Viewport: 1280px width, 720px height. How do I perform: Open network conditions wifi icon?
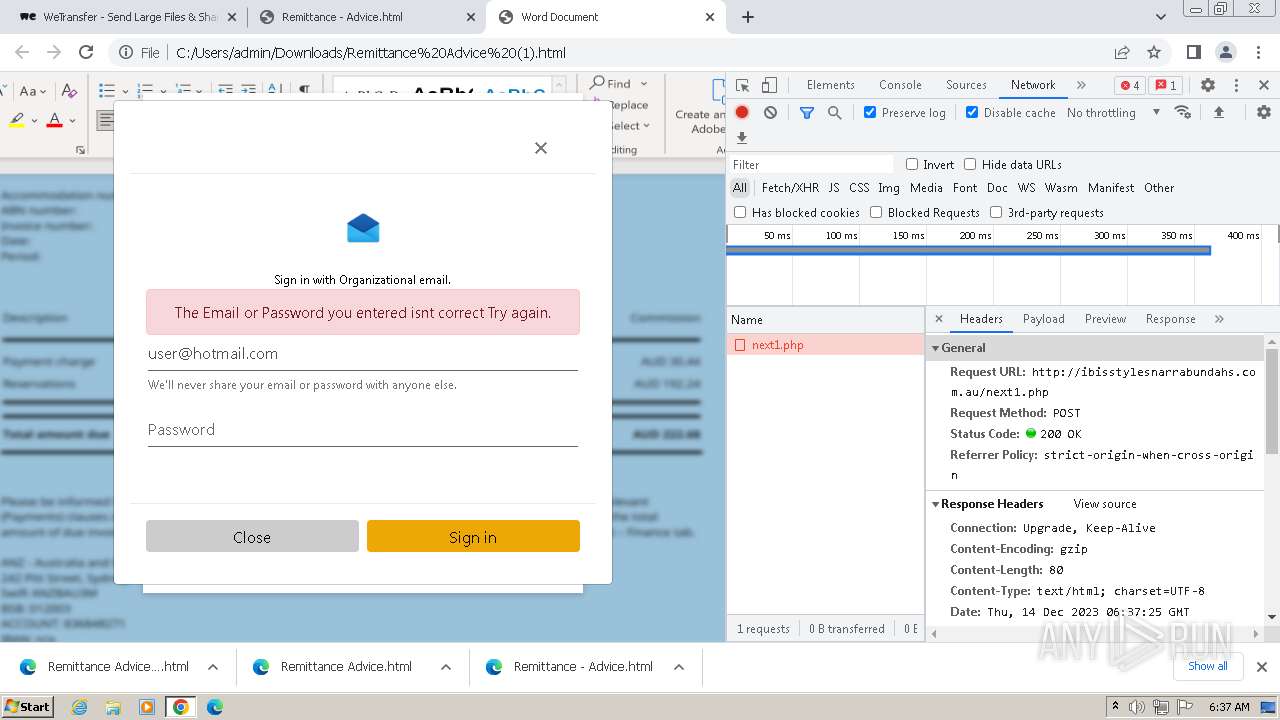1183,113
